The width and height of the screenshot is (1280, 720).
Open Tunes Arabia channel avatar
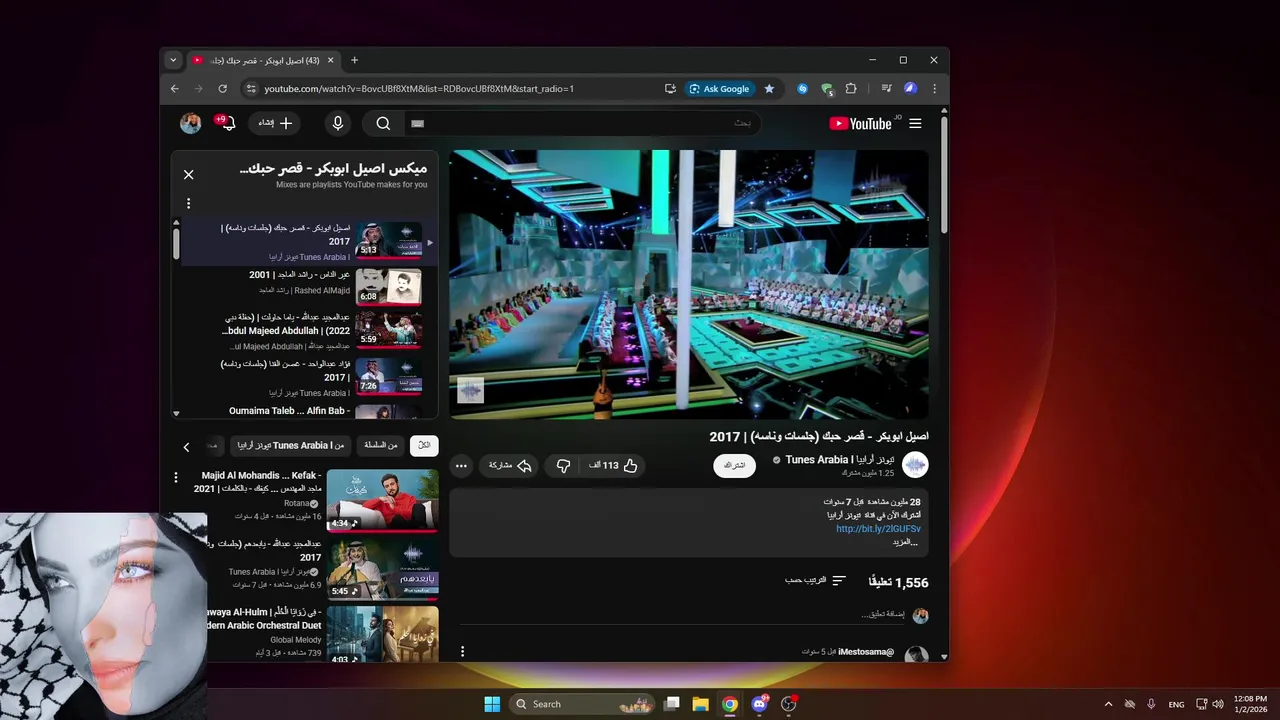915,465
